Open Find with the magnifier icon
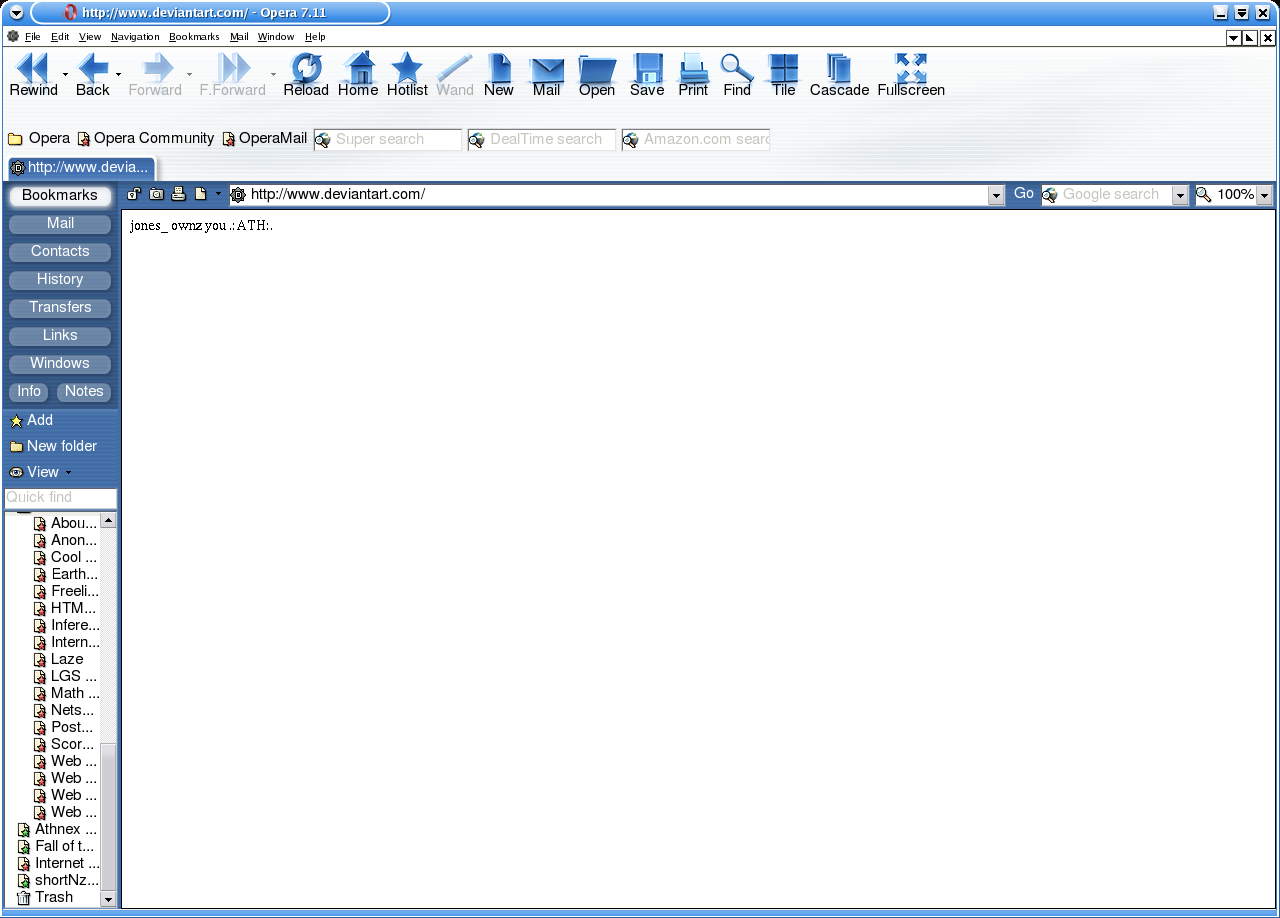This screenshot has height=918, width=1280. click(x=737, y=68)
